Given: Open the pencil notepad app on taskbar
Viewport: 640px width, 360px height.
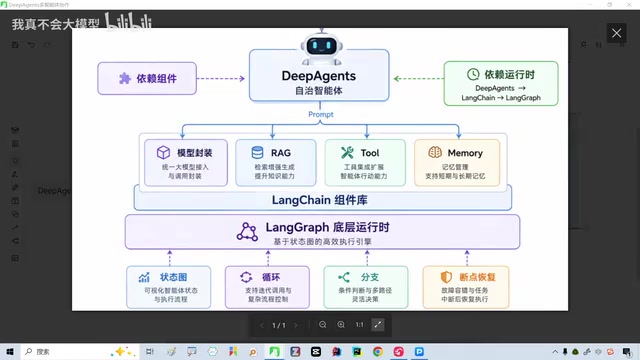Looking at the screenshot, I should (171, 351).
